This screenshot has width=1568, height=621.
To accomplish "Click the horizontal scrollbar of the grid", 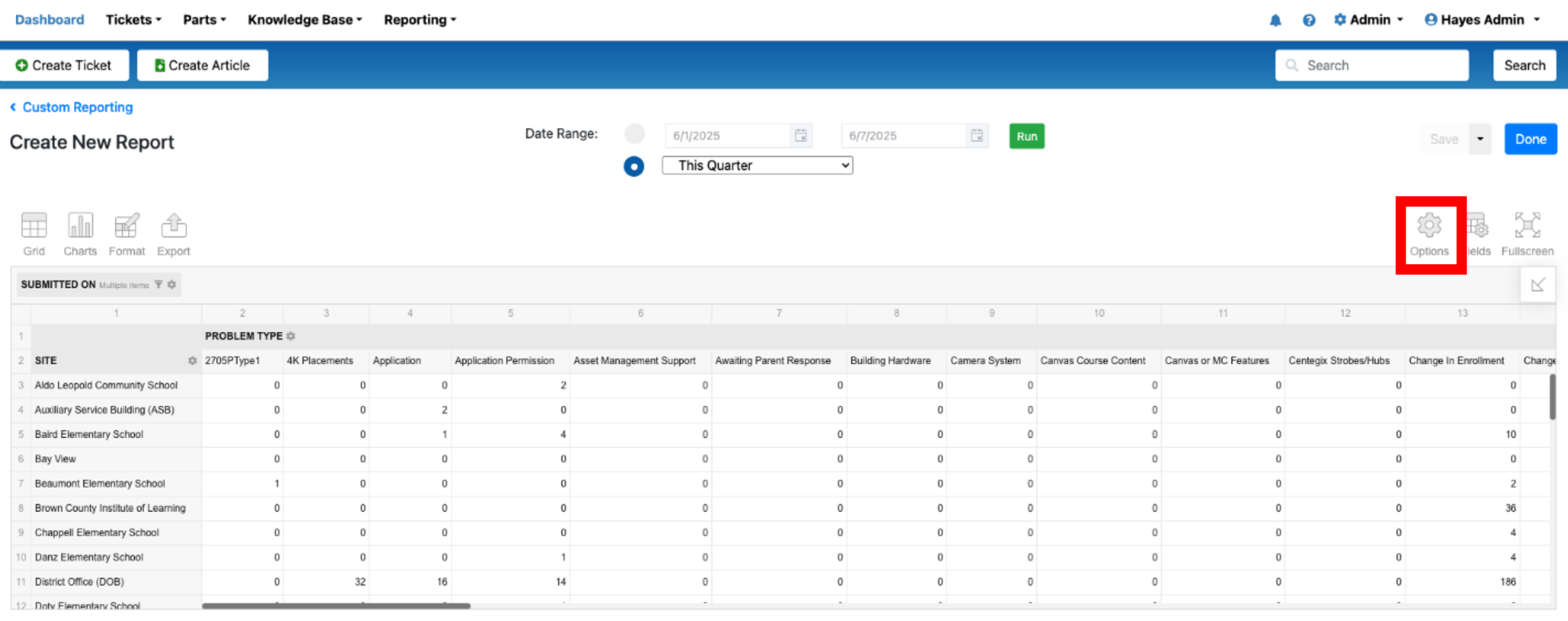I will [x=336, y=606].
